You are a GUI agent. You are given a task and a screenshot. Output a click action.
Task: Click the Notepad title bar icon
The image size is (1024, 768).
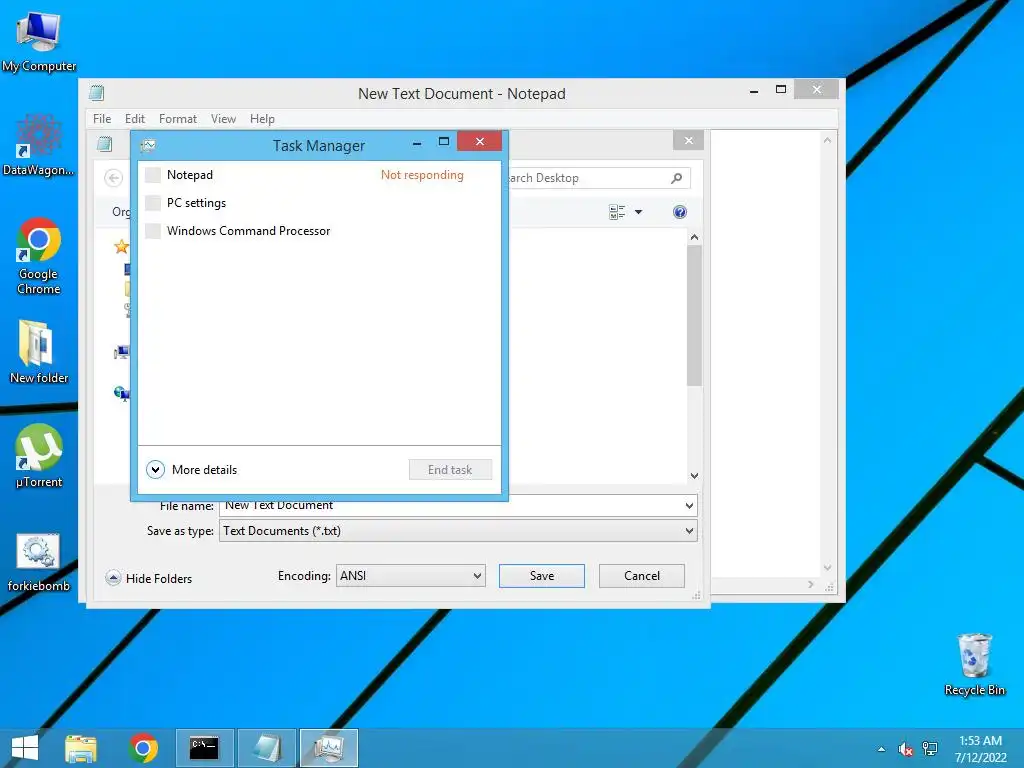pos(97,93)
